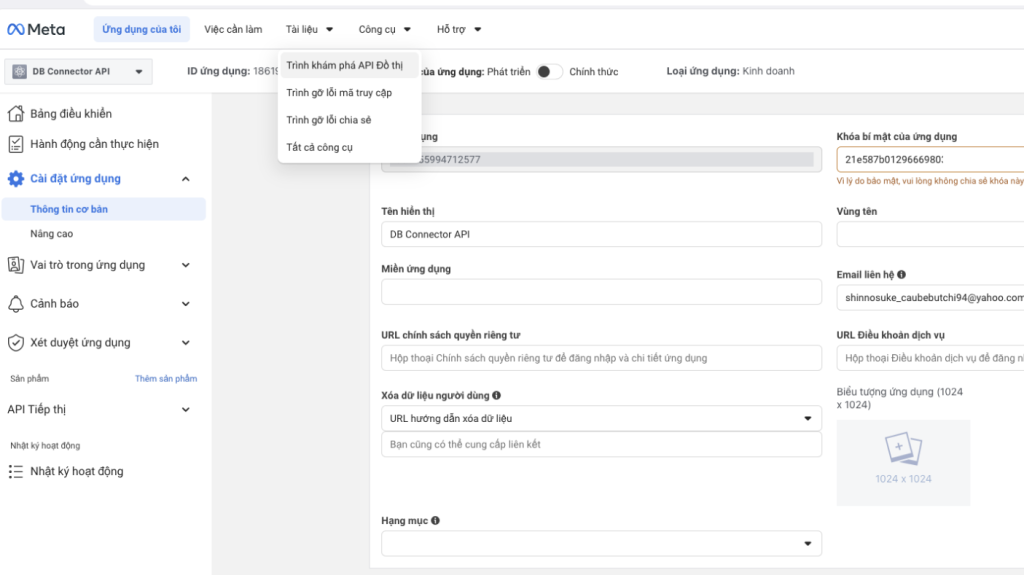
Task: Expand API Tiếp thị section
Action: (x=185, y=410)
